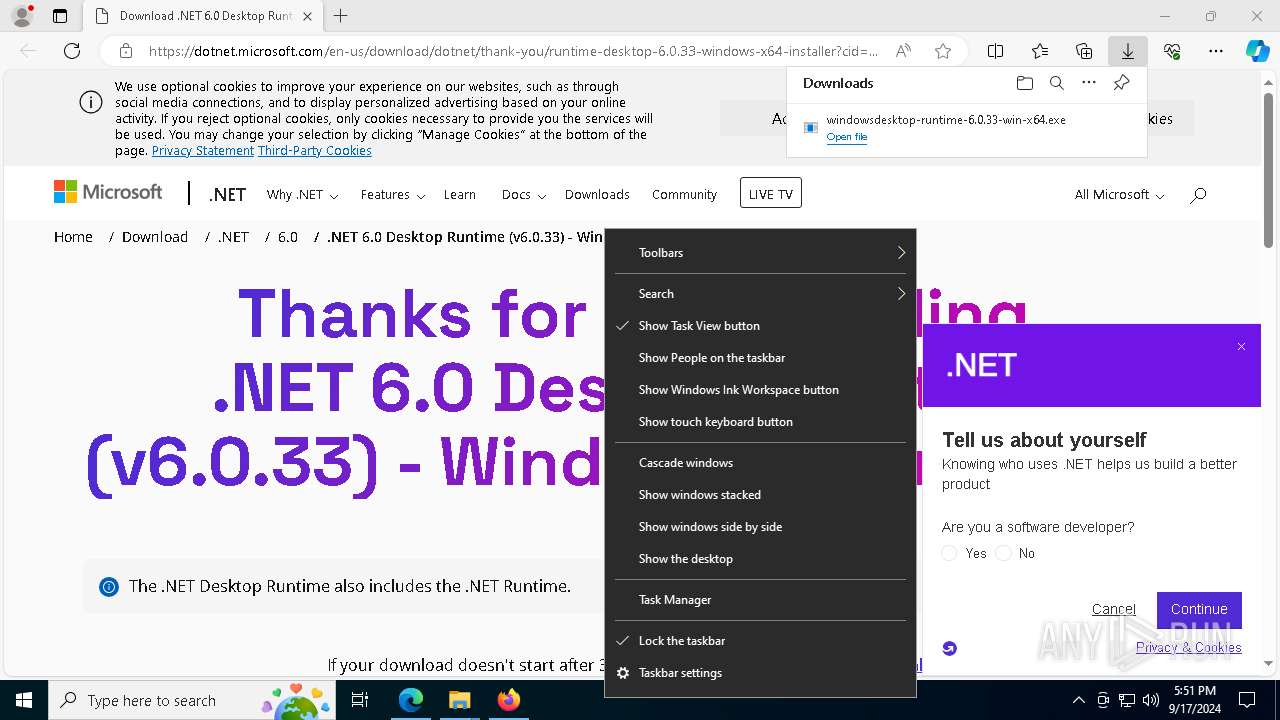
Task: Refresh the page
Action: click(x=72, y=51)
